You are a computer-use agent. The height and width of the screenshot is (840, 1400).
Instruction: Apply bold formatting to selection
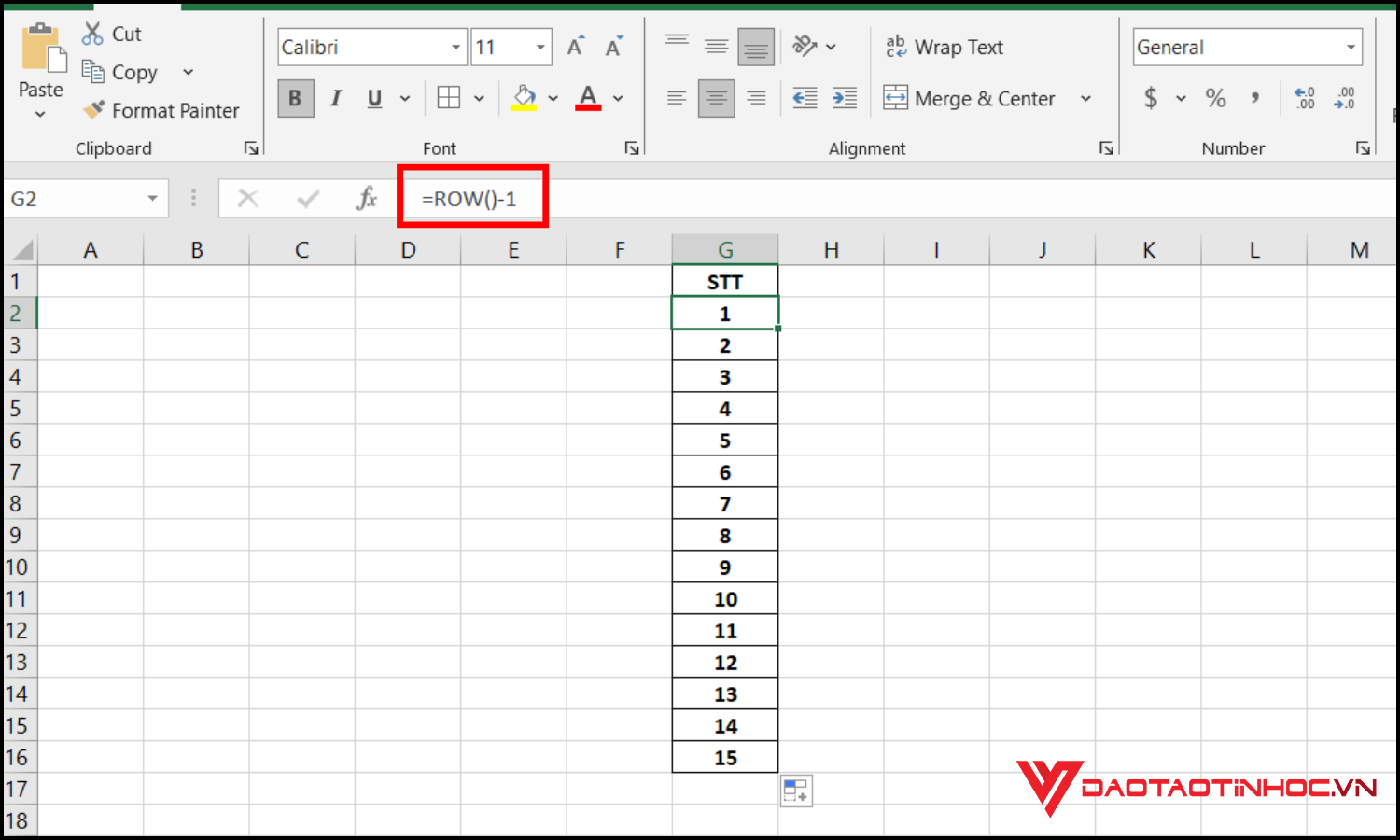[295, 98]
